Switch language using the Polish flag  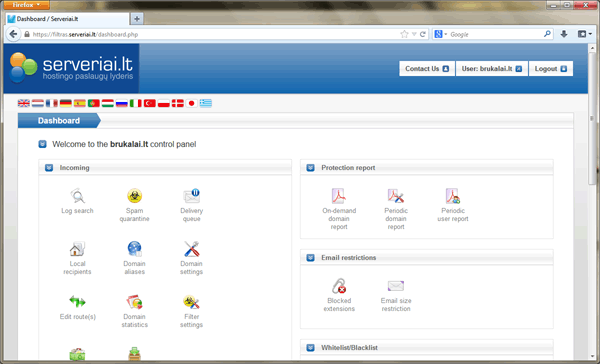163,103
